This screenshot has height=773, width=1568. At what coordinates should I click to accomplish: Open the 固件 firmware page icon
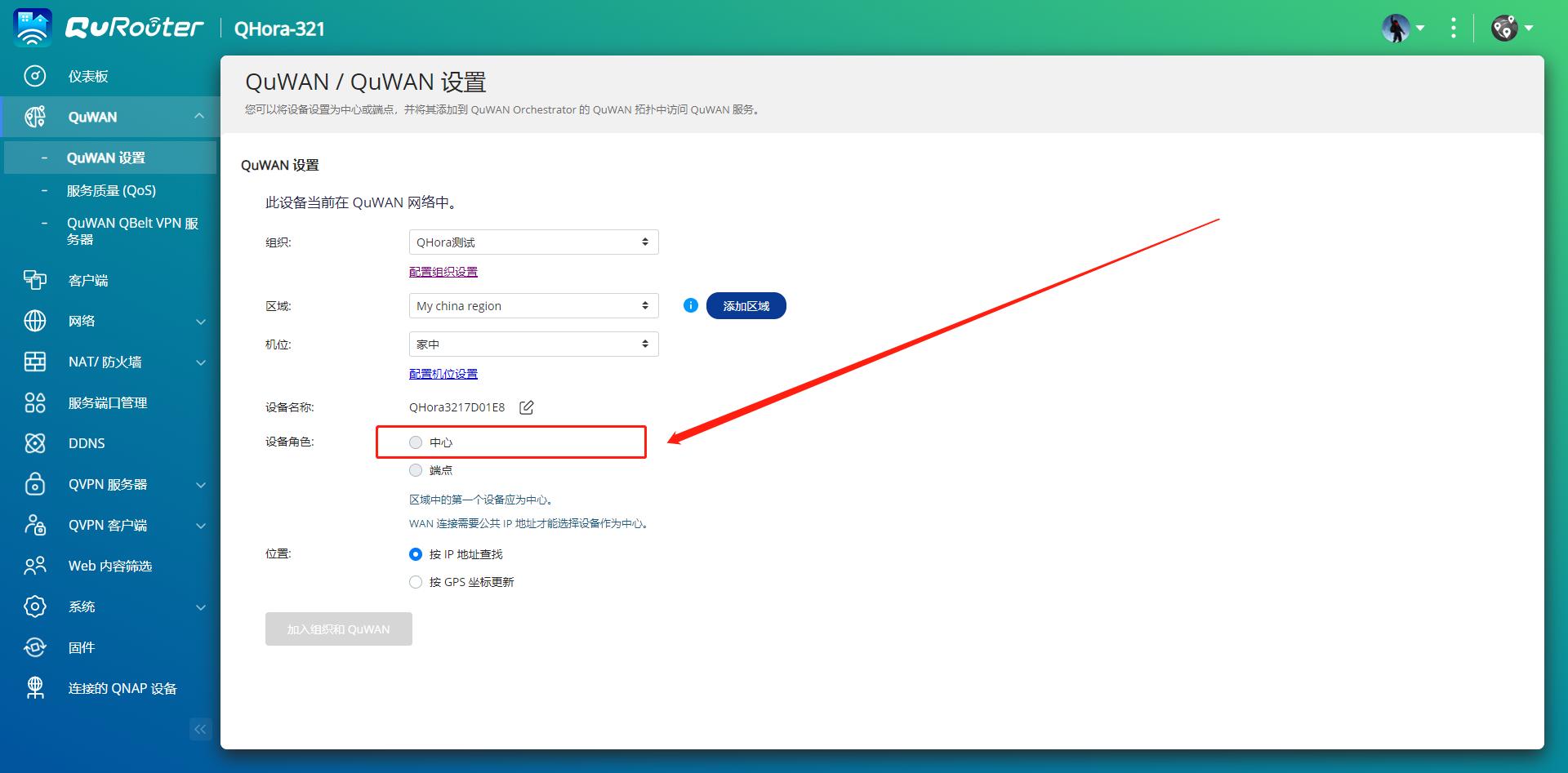pyautogui.click(x=34, y=647)
